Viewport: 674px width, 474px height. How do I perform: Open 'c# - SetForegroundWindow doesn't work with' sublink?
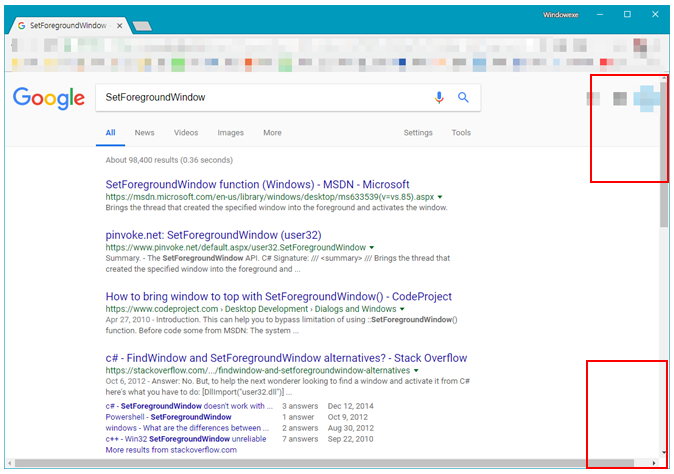[189, 406]
